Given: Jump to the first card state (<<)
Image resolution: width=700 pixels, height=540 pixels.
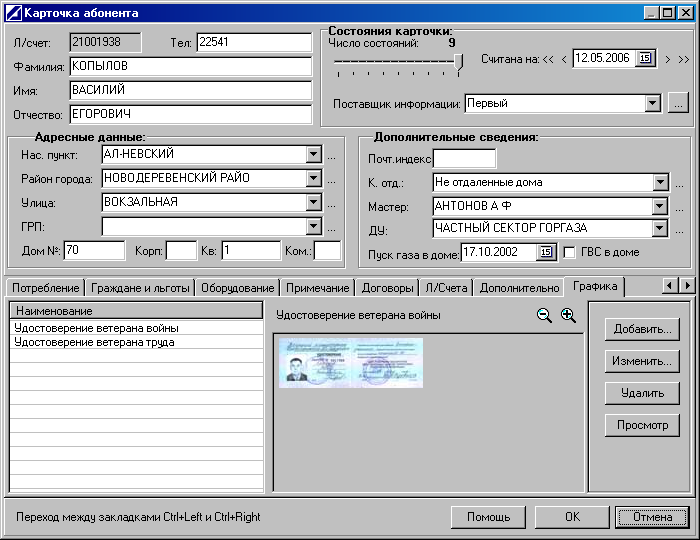Looking at the screenshot, I should click(x=547, y=59).
